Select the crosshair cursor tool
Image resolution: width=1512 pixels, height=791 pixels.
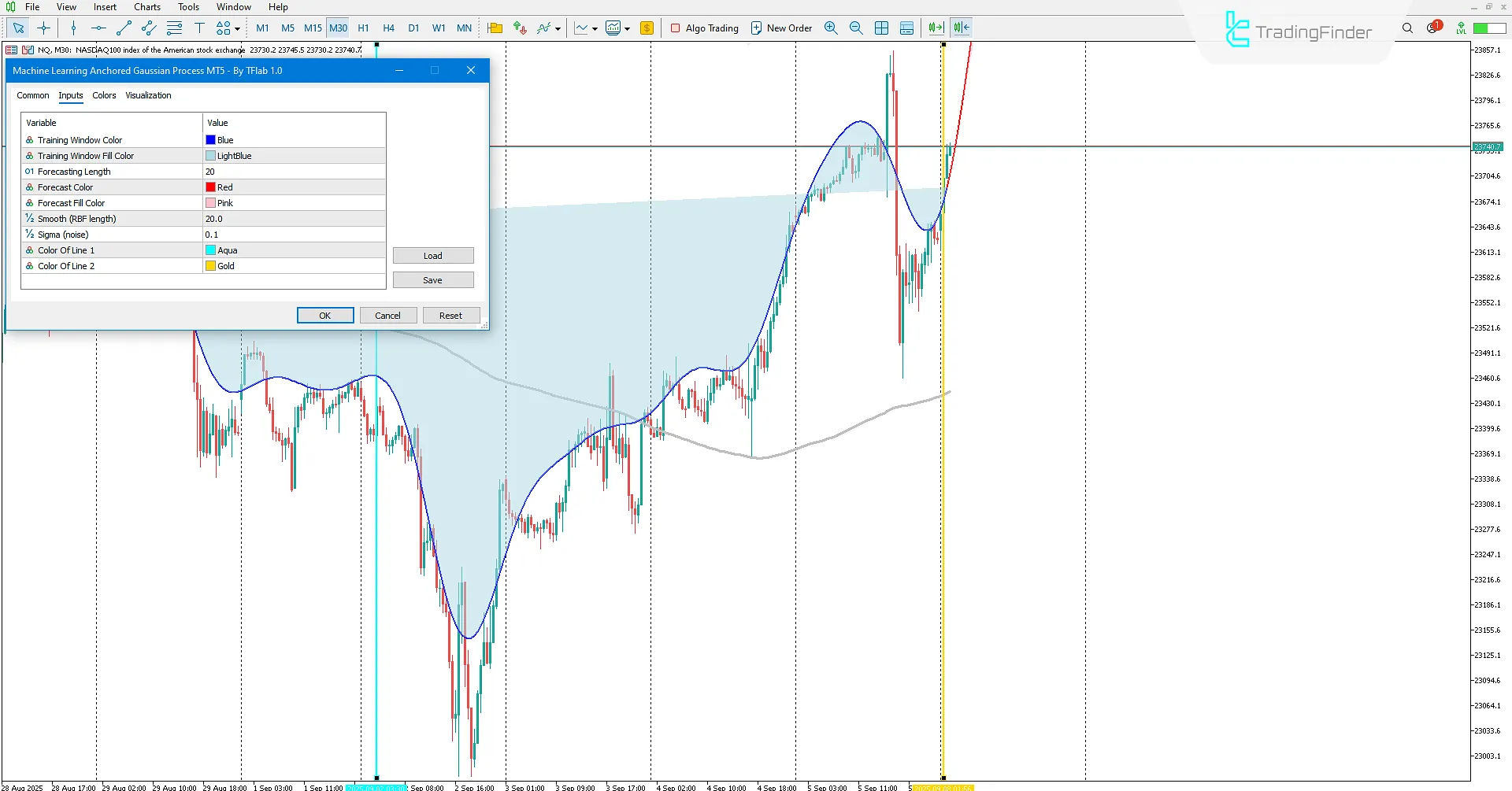(44, 28)
